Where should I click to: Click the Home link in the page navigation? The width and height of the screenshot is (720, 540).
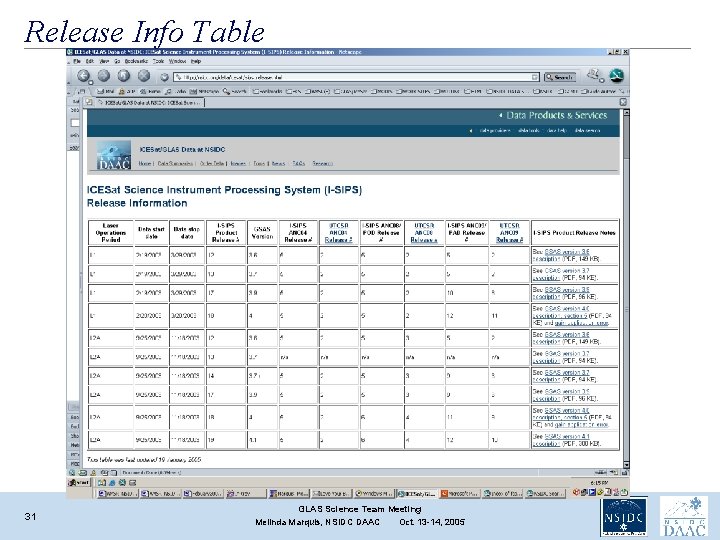click(145, 163)
